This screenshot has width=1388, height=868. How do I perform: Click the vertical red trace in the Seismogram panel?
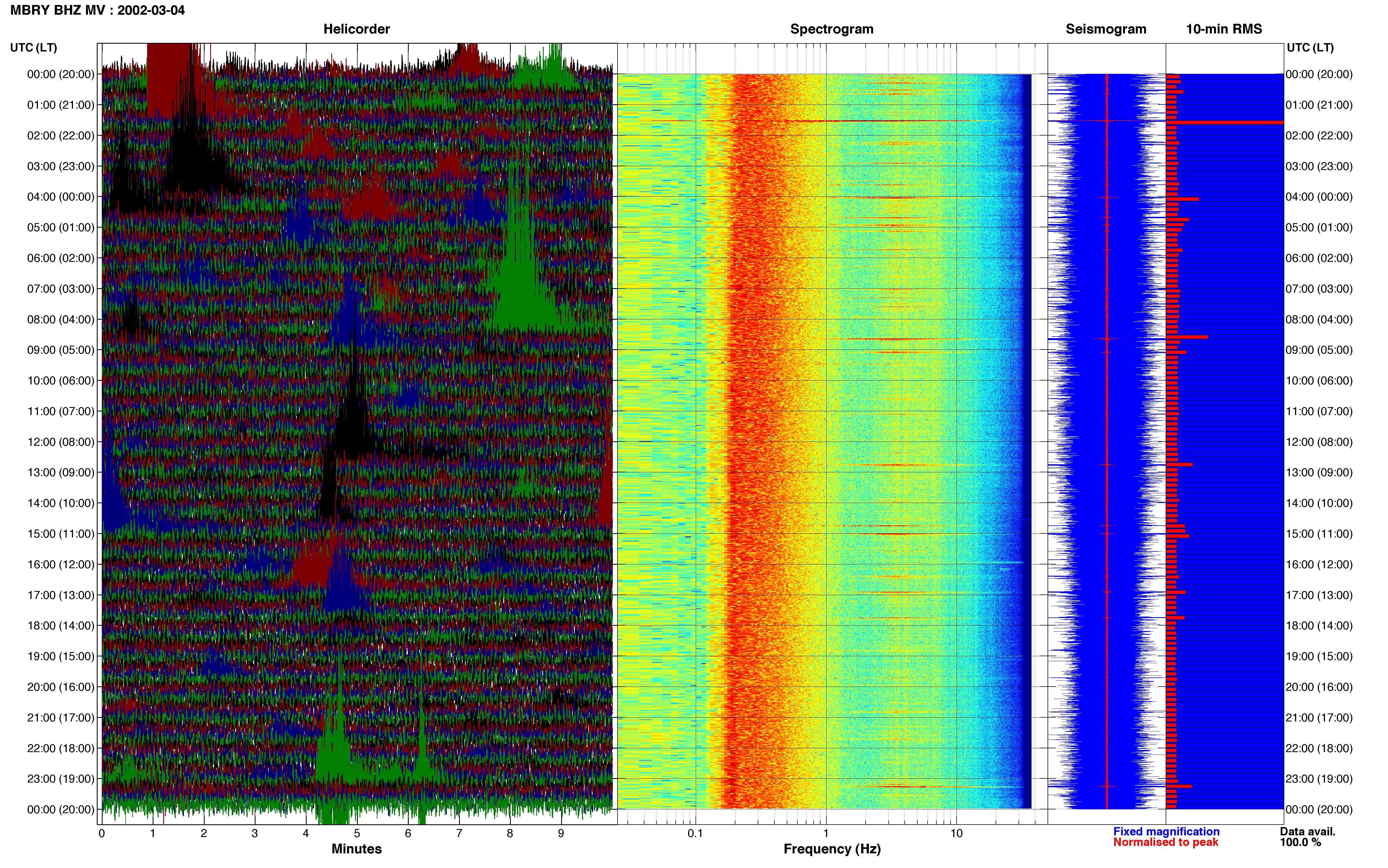point(1107,441)
